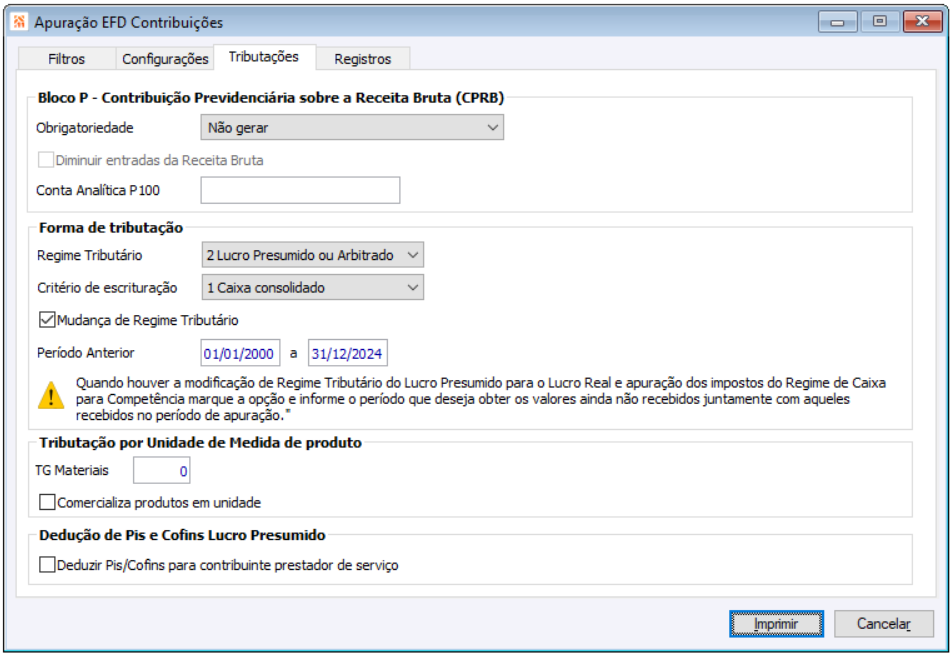Click the warning text about Regime Tributário change

point(480,399)
